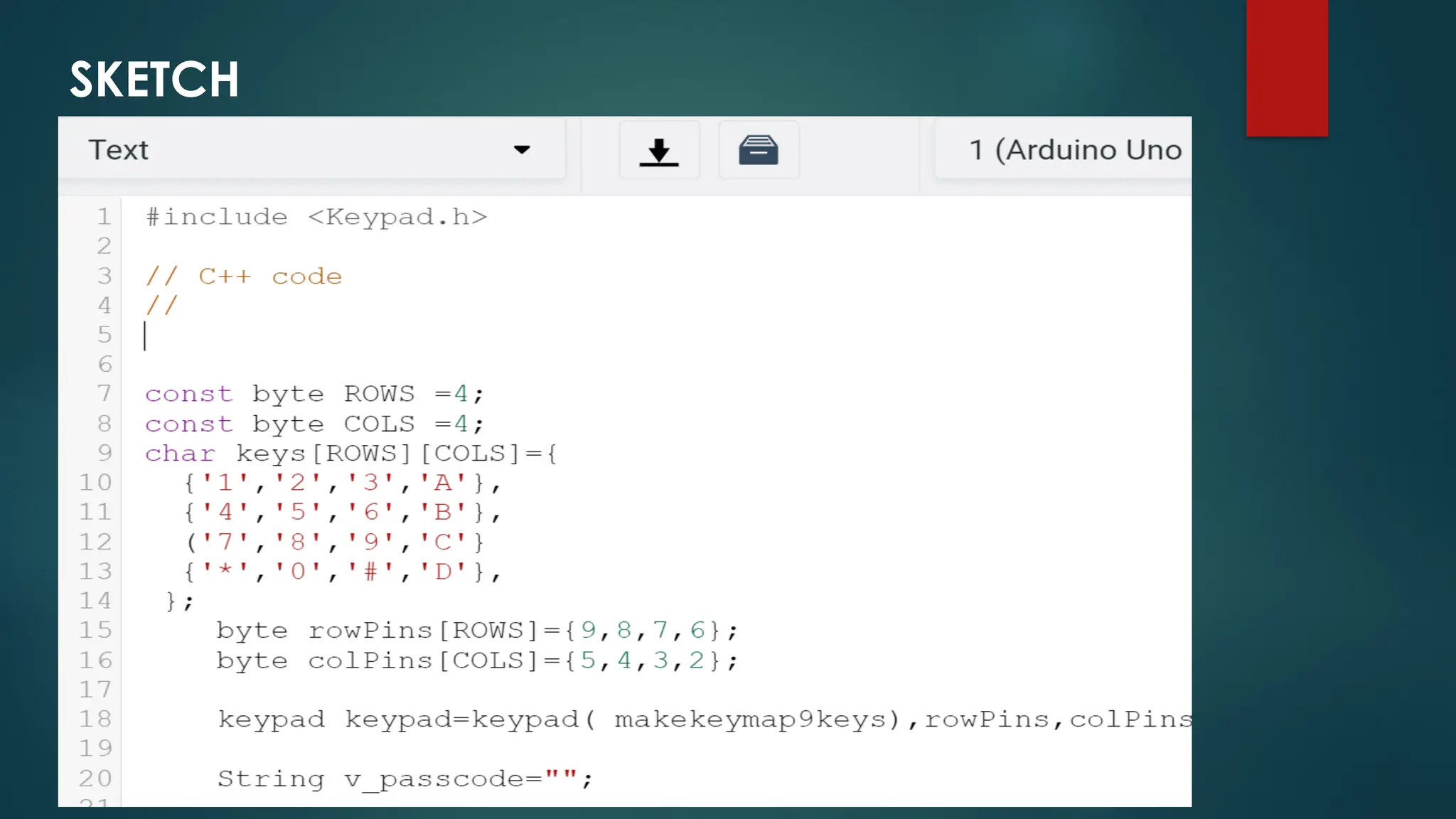1456x819 pixels.
Task: Open the Text editor mode dropdown
Action: 311,150
